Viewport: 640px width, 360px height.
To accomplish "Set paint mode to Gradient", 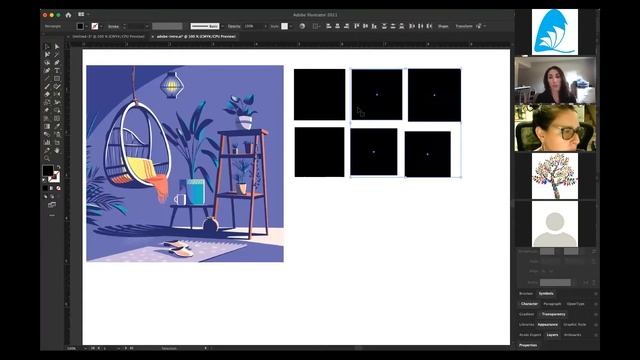I will click(x=51, y=188).
